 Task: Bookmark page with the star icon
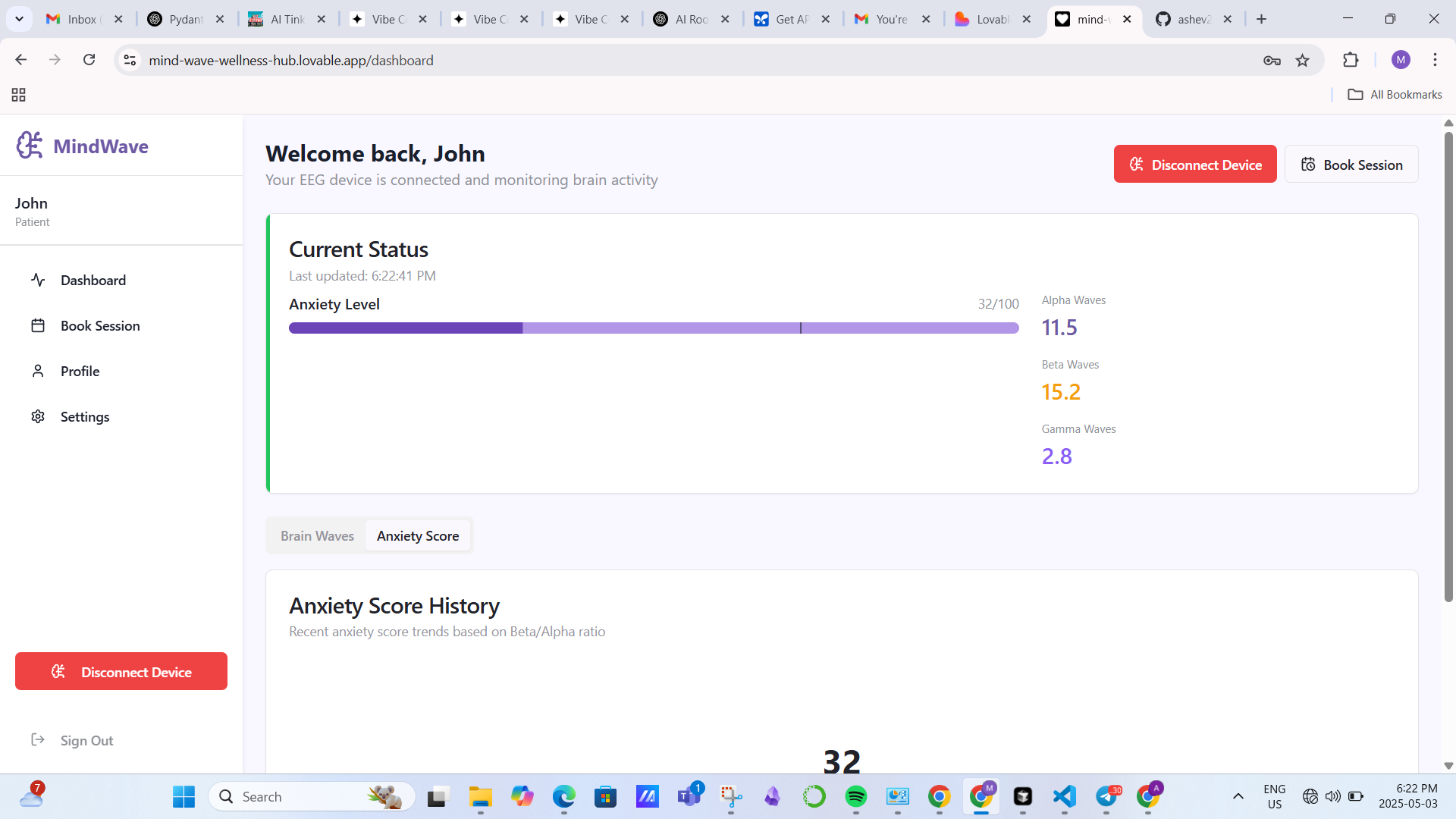[1302, 61]
